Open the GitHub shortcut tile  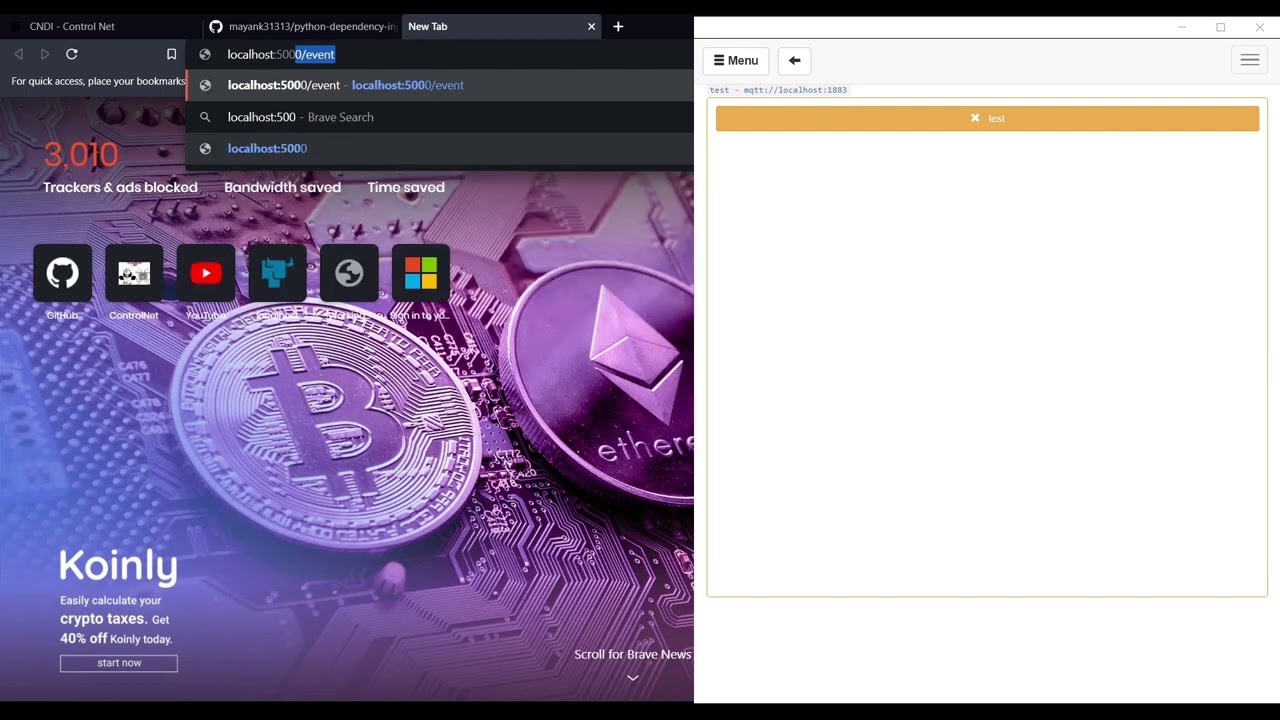[x=62, y=273]
